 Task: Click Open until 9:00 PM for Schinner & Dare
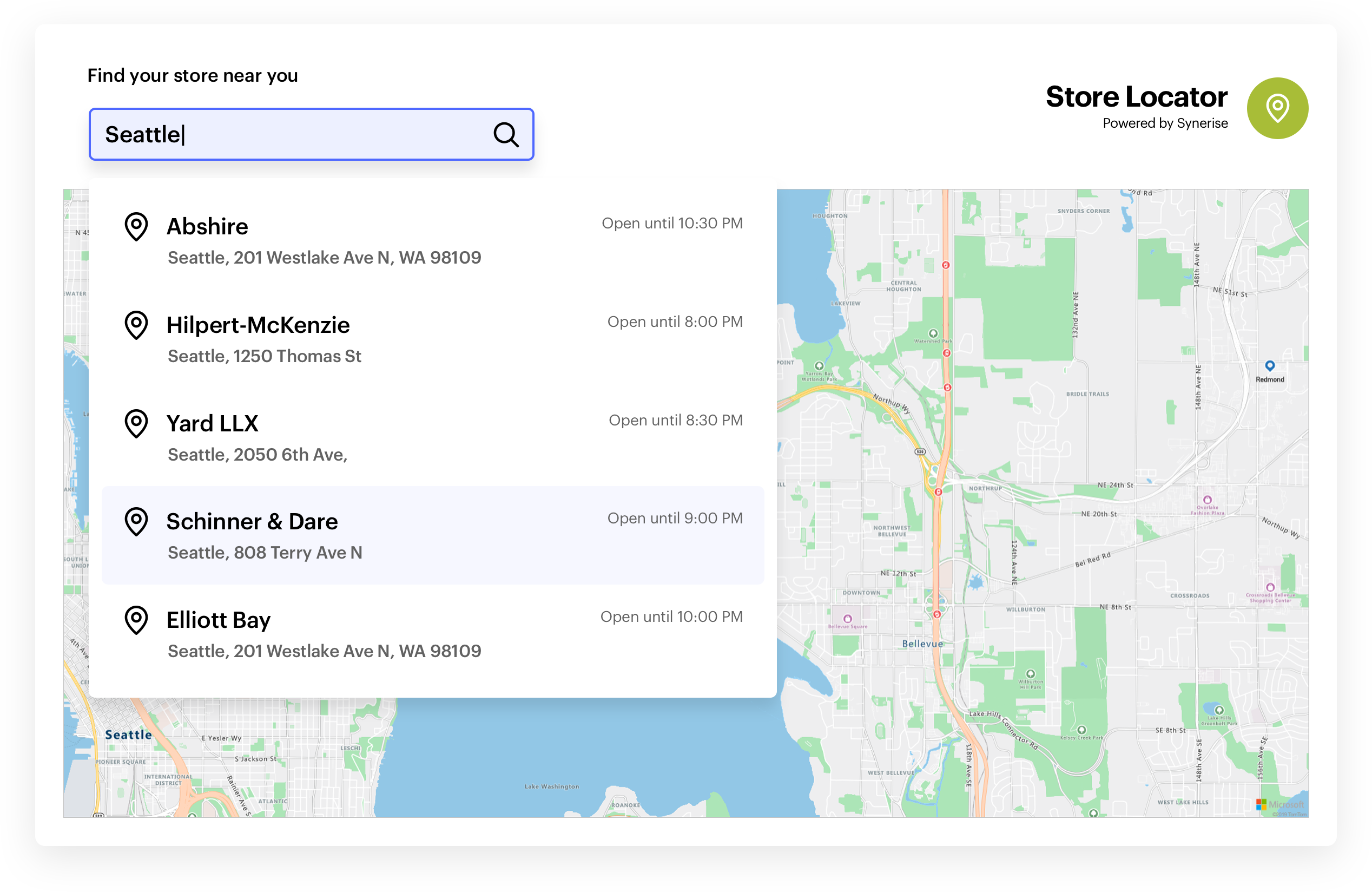pyautogui.click(x=675, y=518)
